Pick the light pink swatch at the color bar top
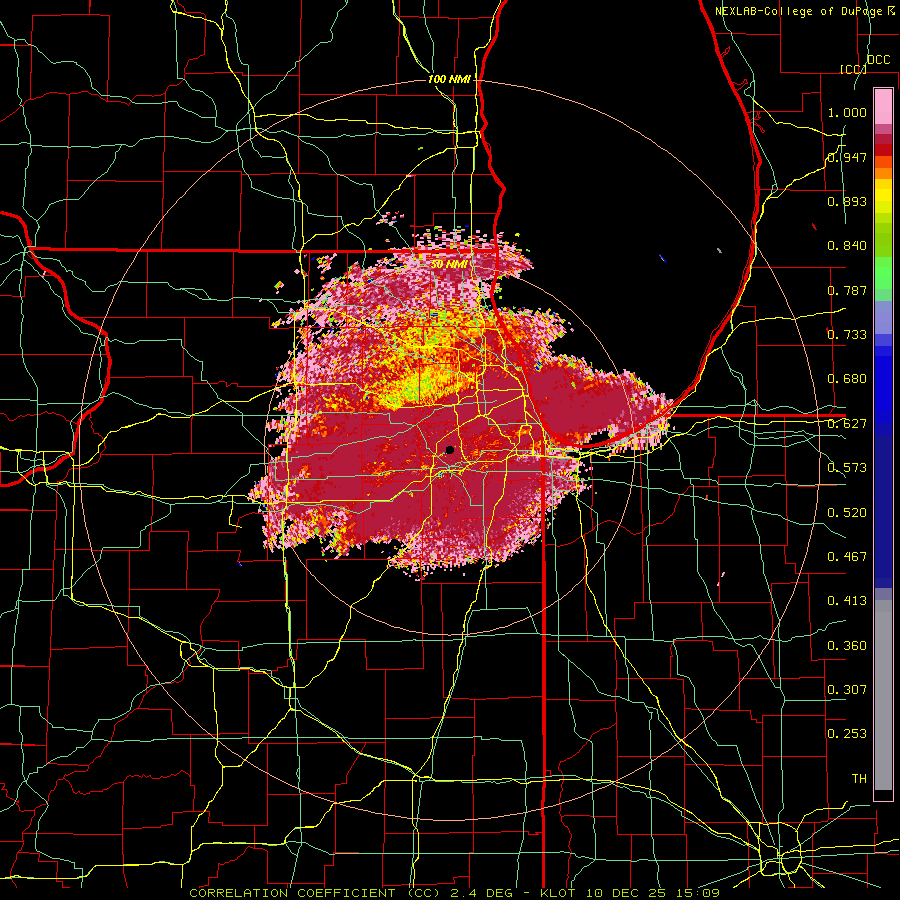The width and height of the screenshot is (900, 900). tap(883, 106)
